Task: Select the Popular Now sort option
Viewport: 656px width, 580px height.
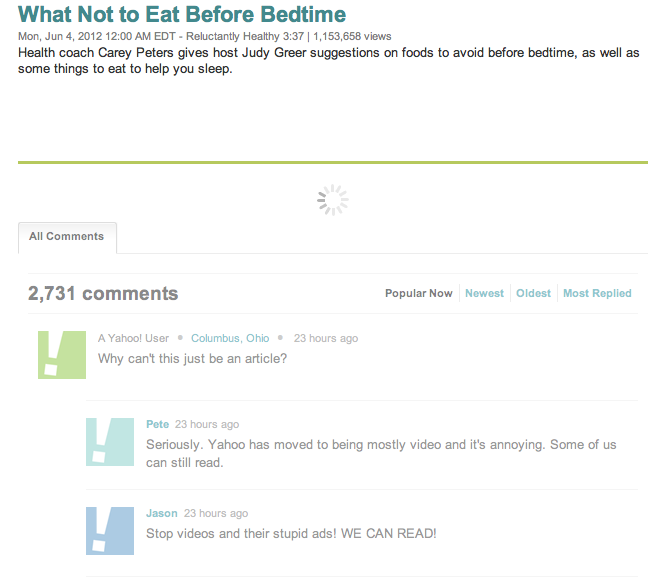Action: [x=419, y=294]
